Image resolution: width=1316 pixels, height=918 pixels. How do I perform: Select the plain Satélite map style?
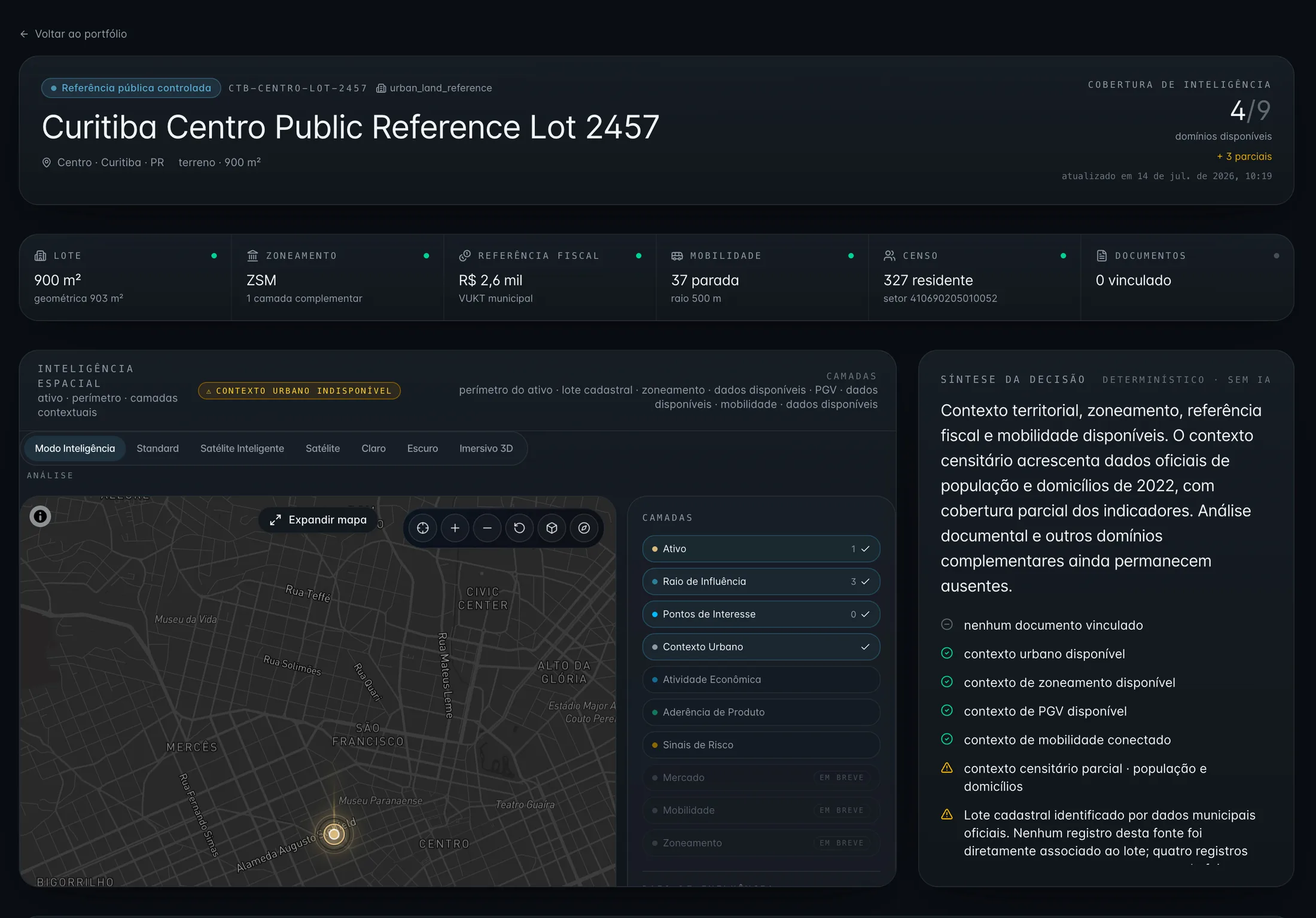click(322, 449)
